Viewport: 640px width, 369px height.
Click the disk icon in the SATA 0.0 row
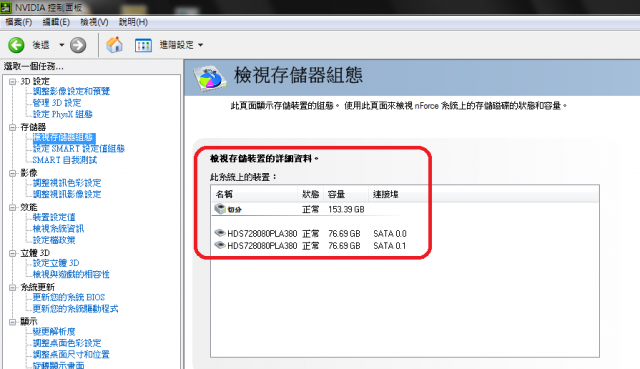pos(220,233)
